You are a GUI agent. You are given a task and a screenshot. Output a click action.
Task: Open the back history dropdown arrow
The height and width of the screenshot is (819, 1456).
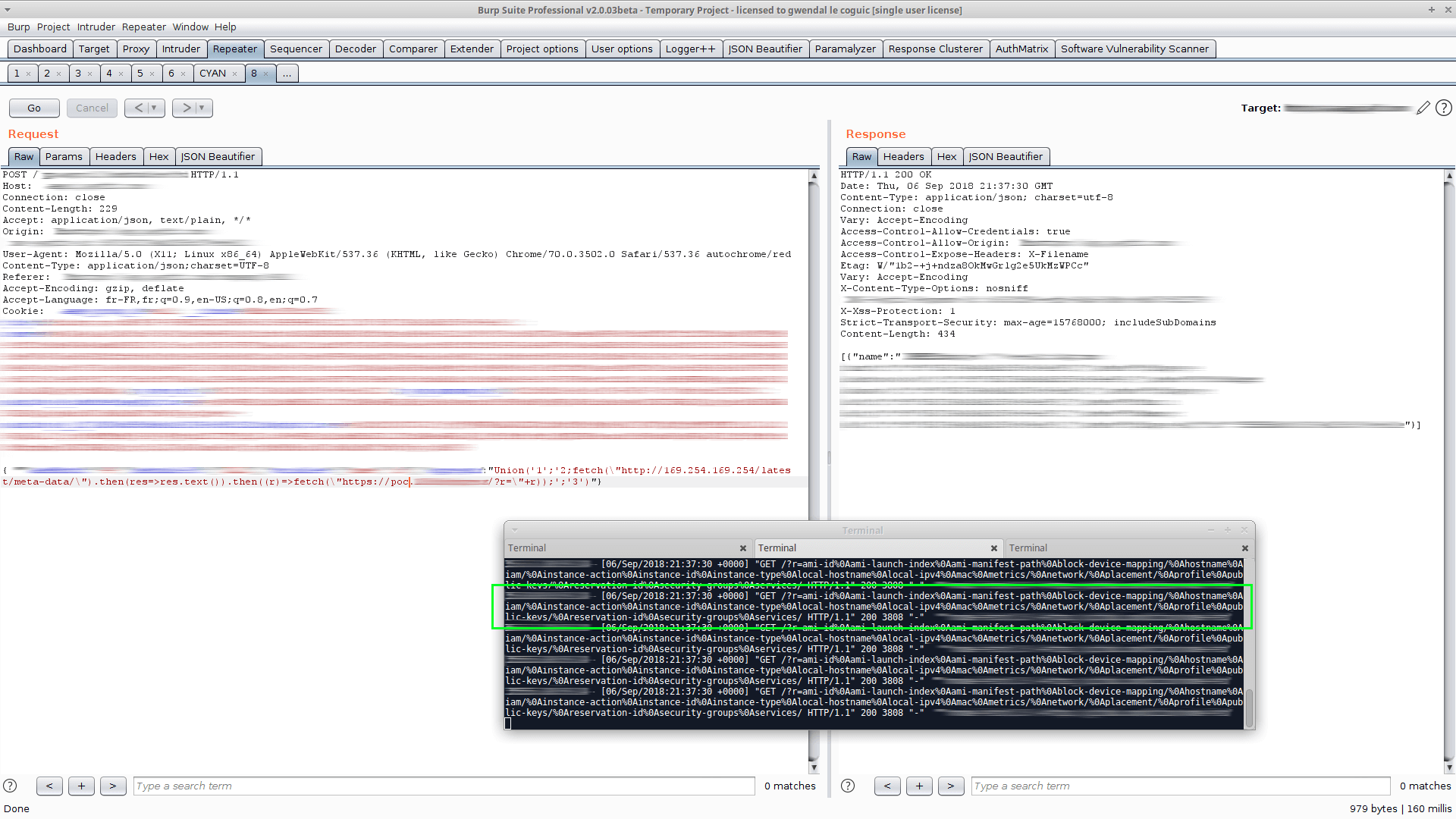click(155, 108)
